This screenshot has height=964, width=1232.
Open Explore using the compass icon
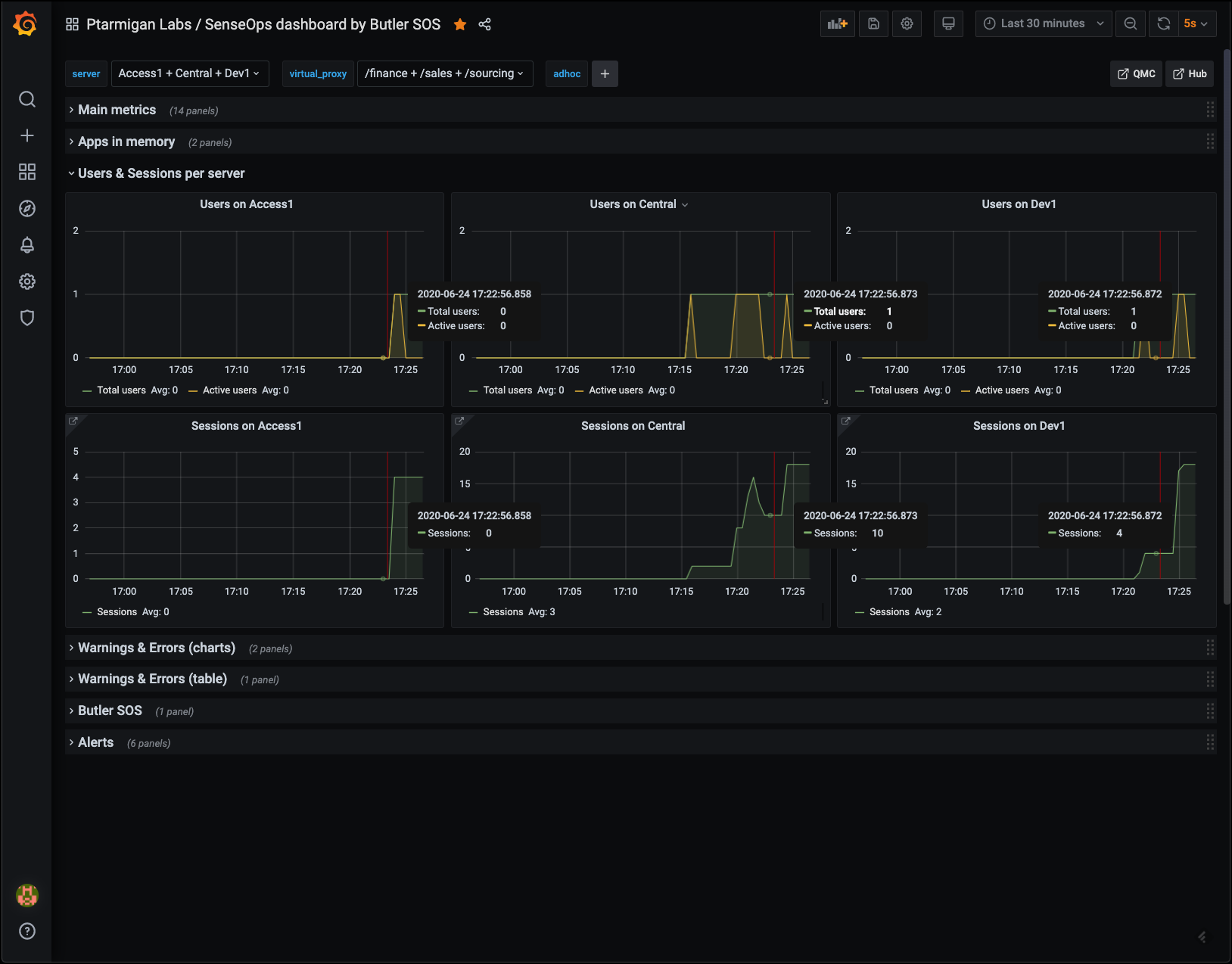[x=27, y=208]
